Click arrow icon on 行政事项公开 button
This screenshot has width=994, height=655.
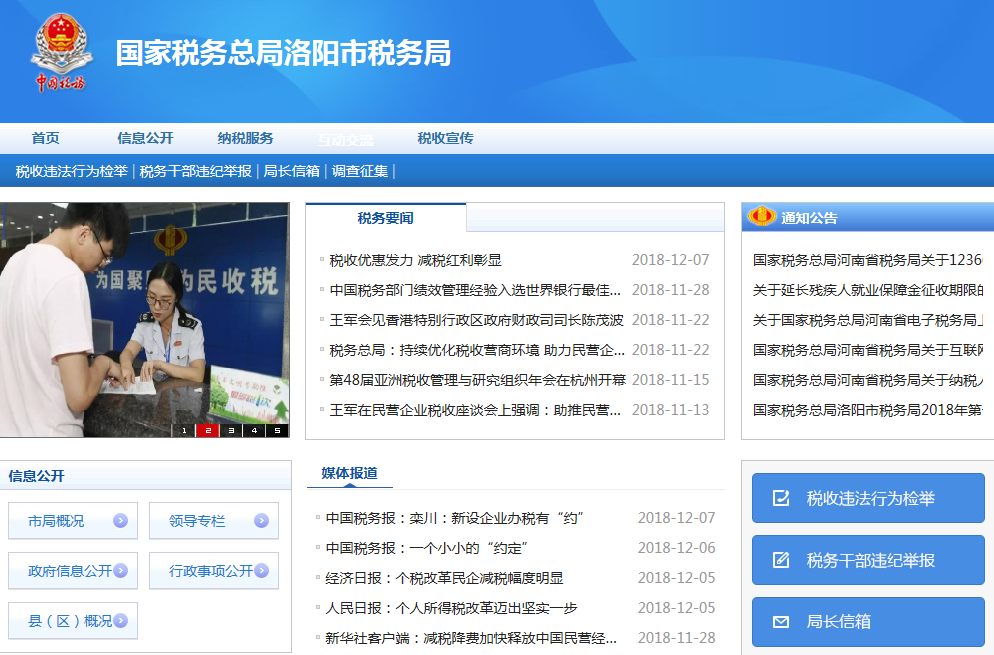coord(261,571)
